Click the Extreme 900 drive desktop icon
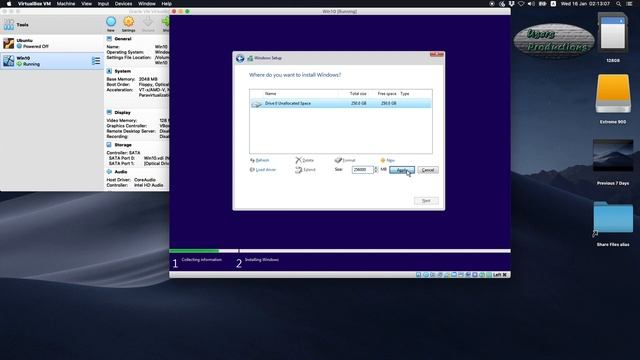Image resolution: width=640 pixels, height=360 pixels. coord(613,93)
